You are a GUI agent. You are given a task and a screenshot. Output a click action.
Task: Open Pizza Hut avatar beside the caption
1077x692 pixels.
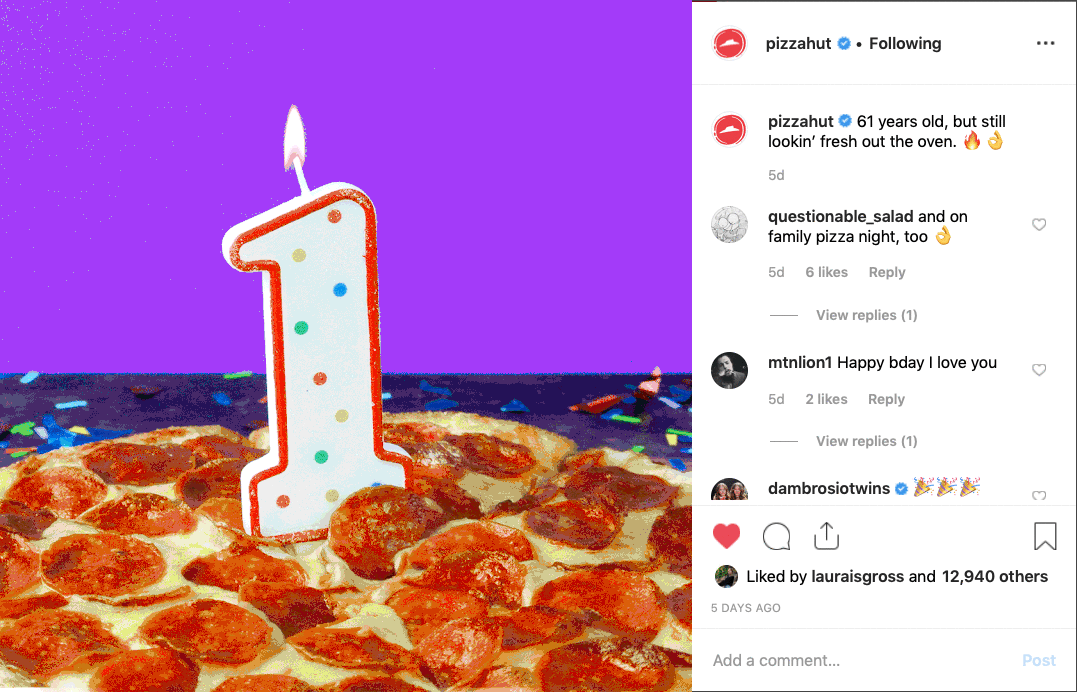click(x=729, y=130)
